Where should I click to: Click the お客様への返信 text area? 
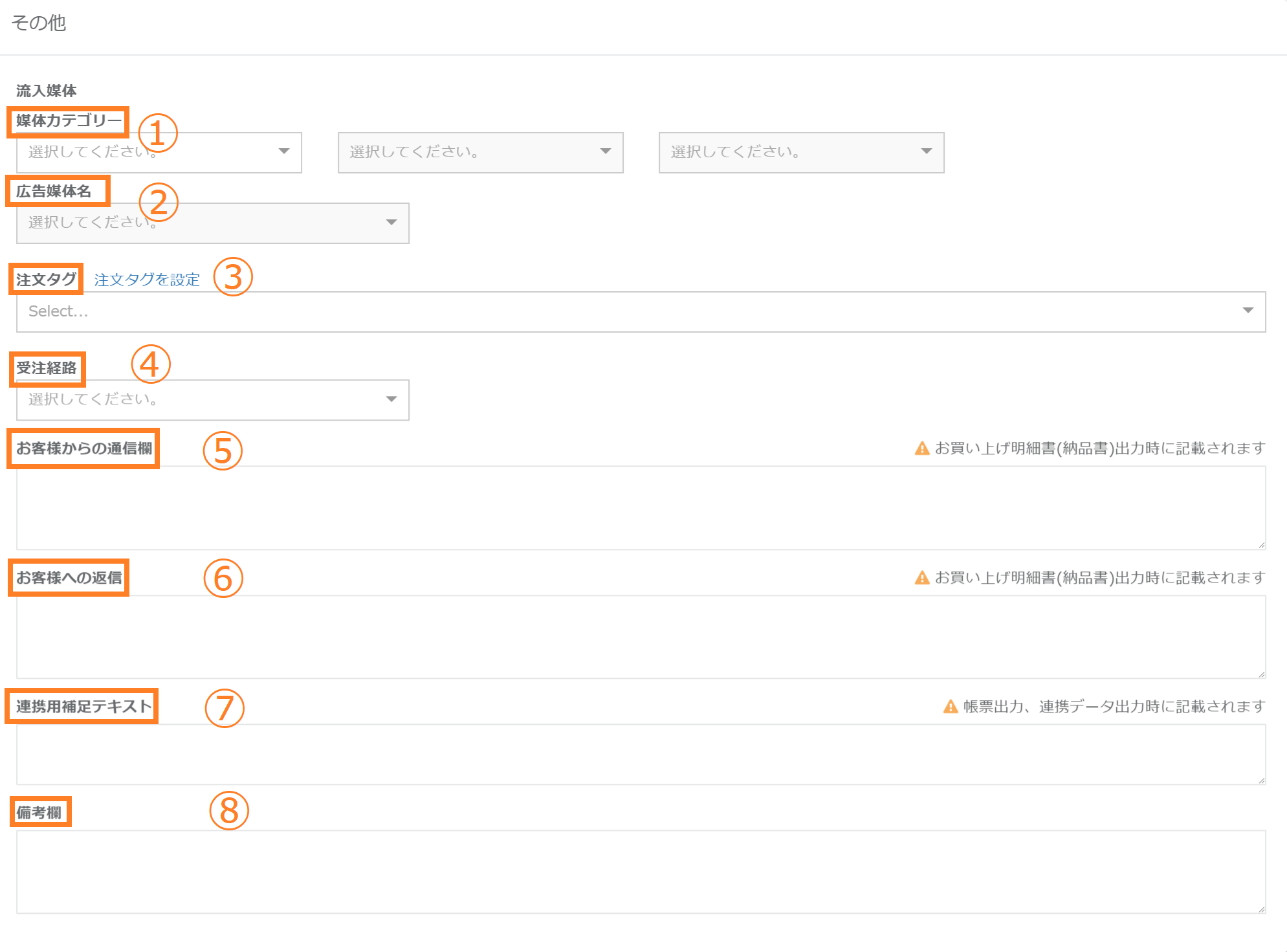tap(641, 637)
